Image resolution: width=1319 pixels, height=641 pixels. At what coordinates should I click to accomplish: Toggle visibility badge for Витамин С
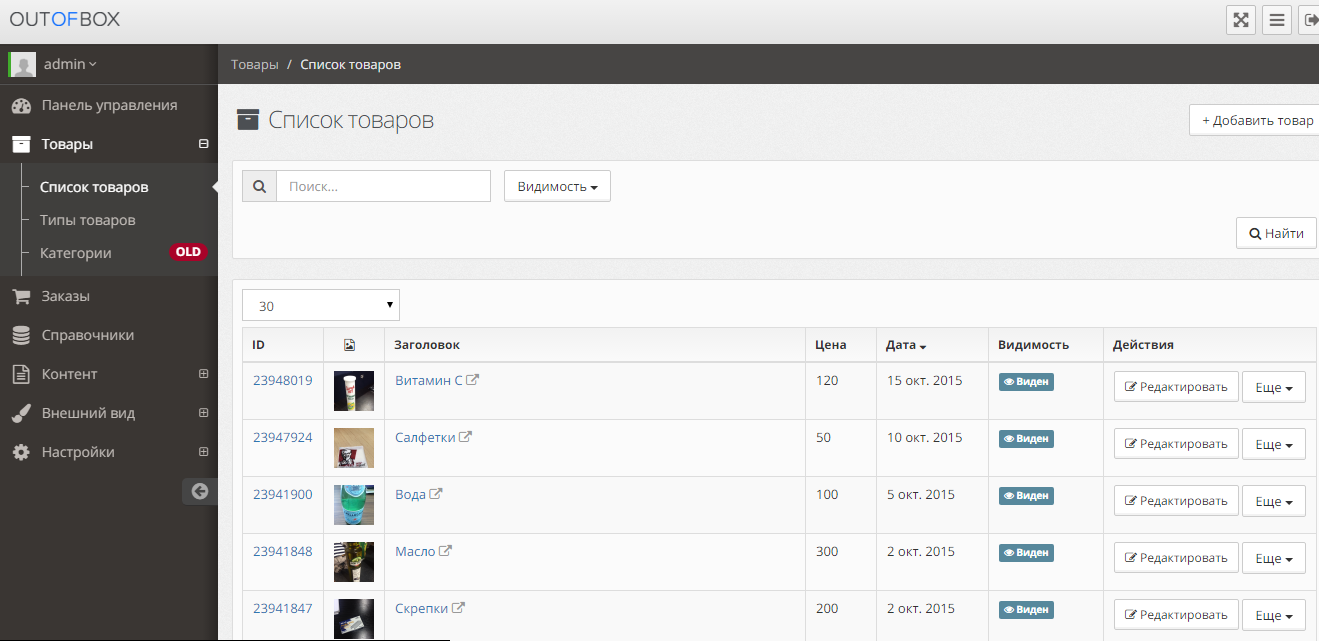pyautogui.click(x=1026, y=382)
